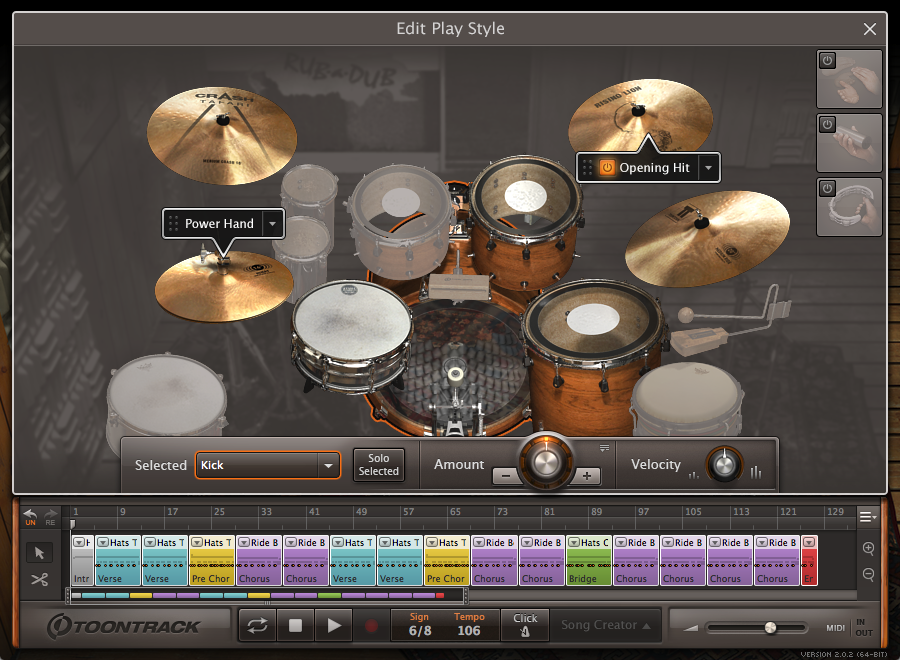Choose the arrow pointer tool
The image size is (900, 660).
(x=39, y=553)
